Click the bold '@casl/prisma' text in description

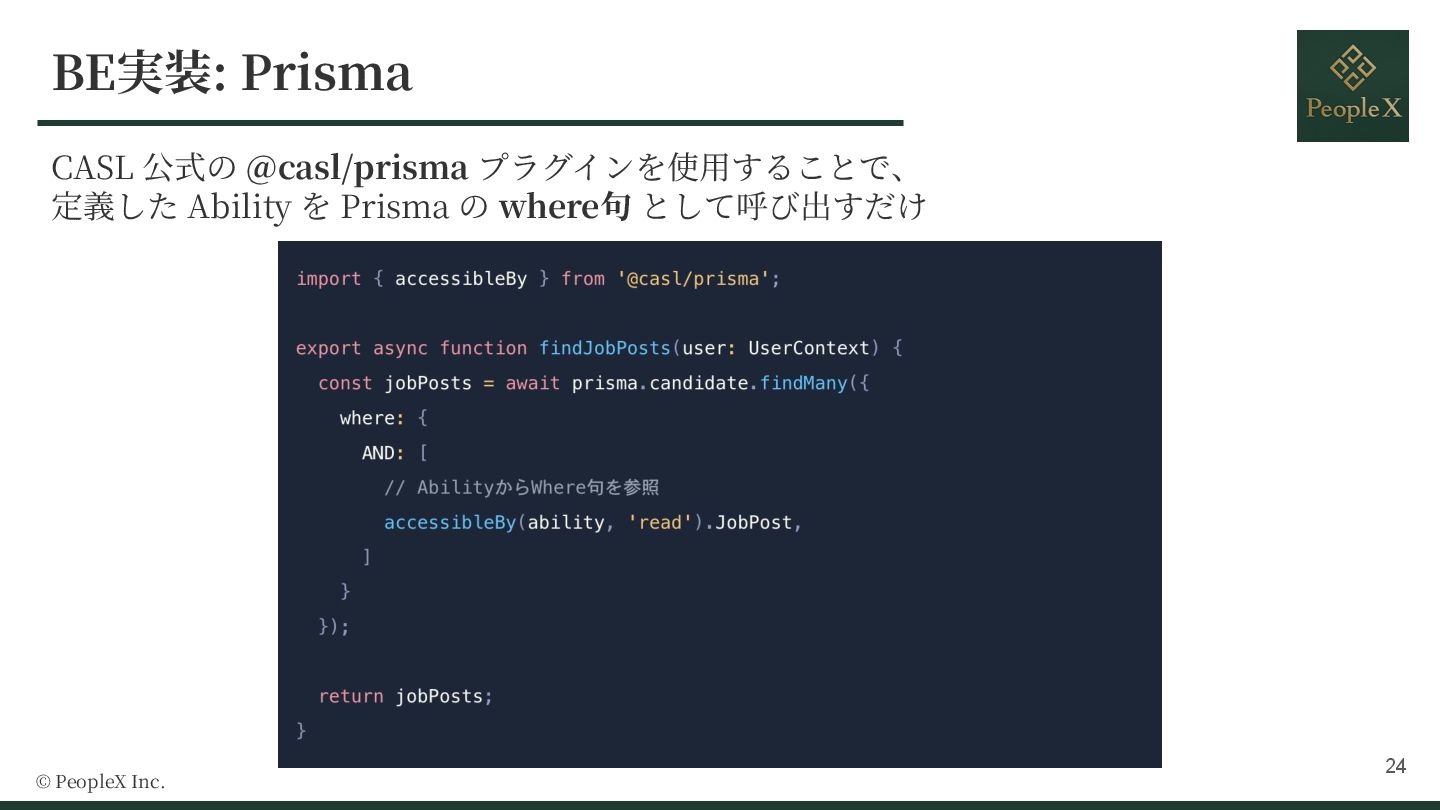[x=356, y=167]
